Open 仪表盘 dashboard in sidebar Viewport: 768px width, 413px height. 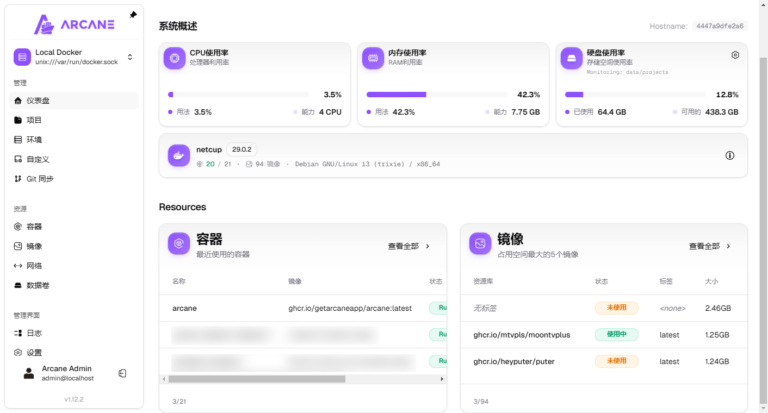[x=74, y=100]
